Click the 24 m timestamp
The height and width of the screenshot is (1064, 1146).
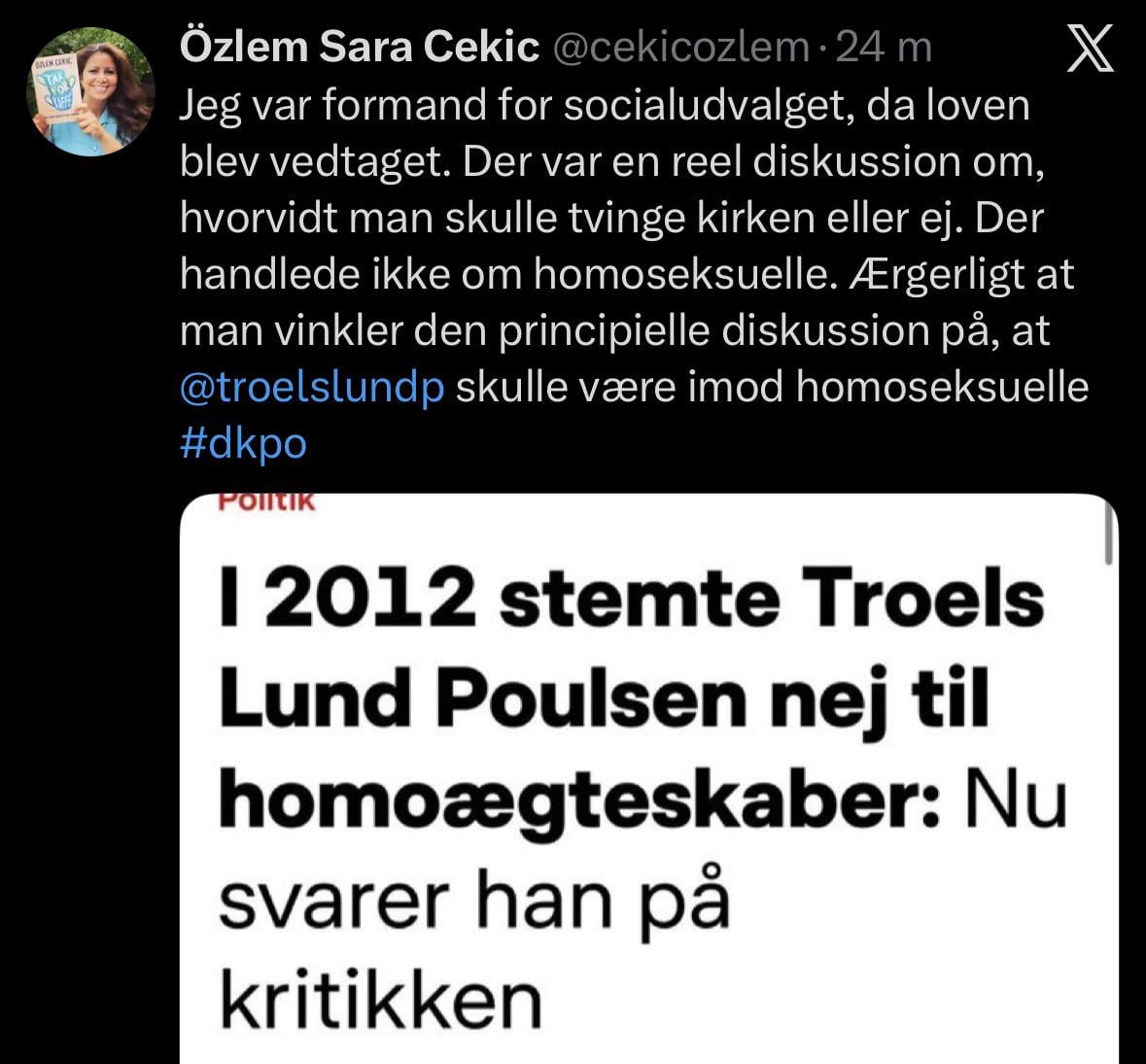coord(884,48)
